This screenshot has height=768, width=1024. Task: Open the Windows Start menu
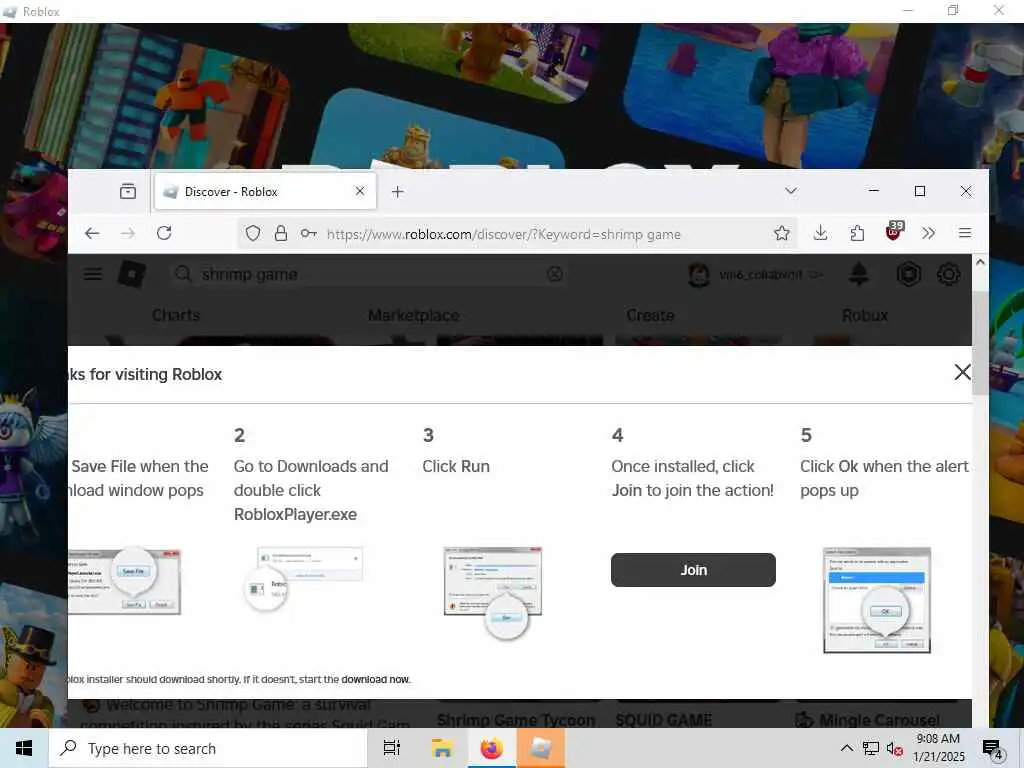pyautogui.click(x=24, y=748)
